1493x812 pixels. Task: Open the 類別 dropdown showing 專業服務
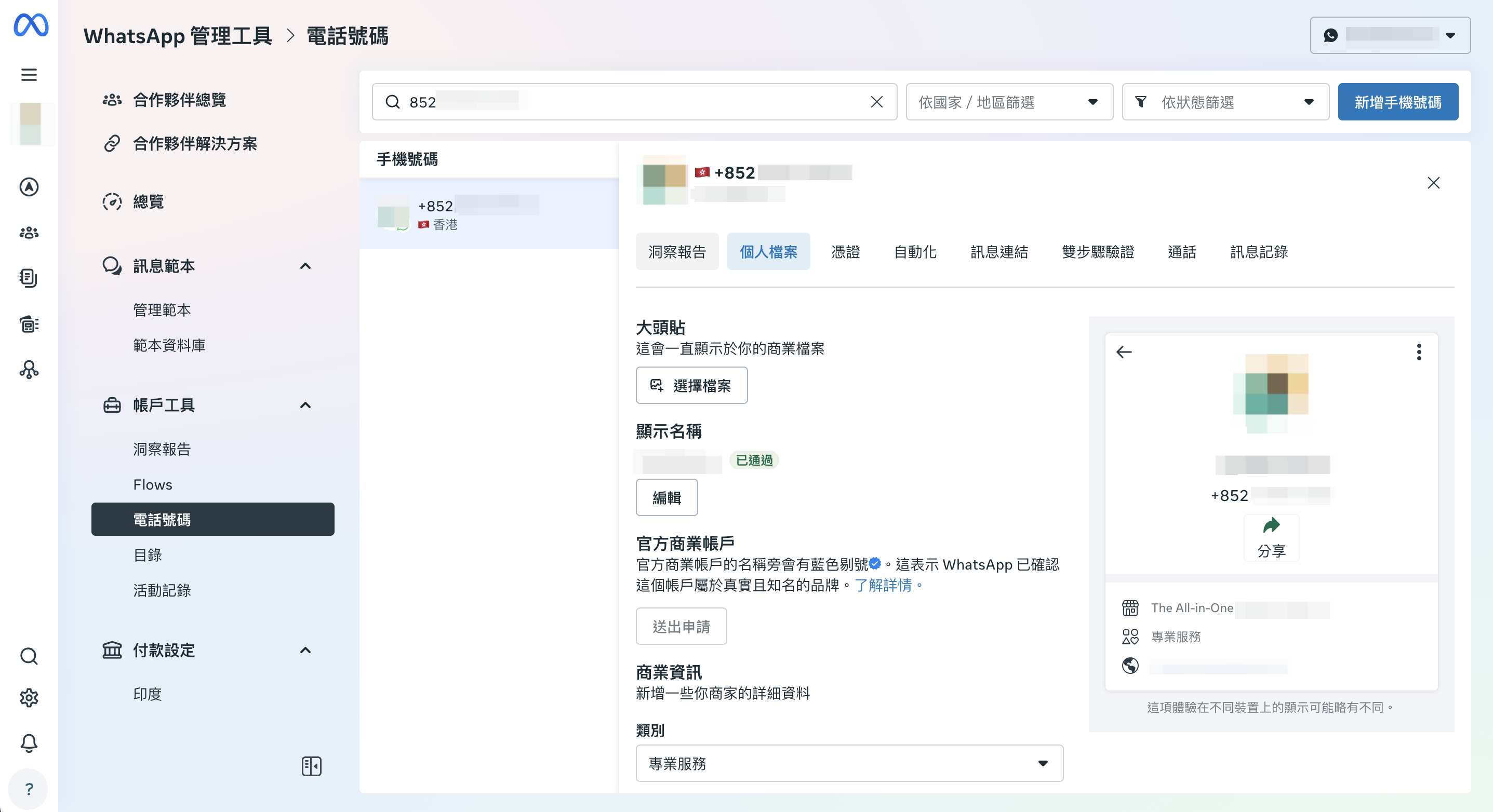pyautogui.click(x=849, y=763)
